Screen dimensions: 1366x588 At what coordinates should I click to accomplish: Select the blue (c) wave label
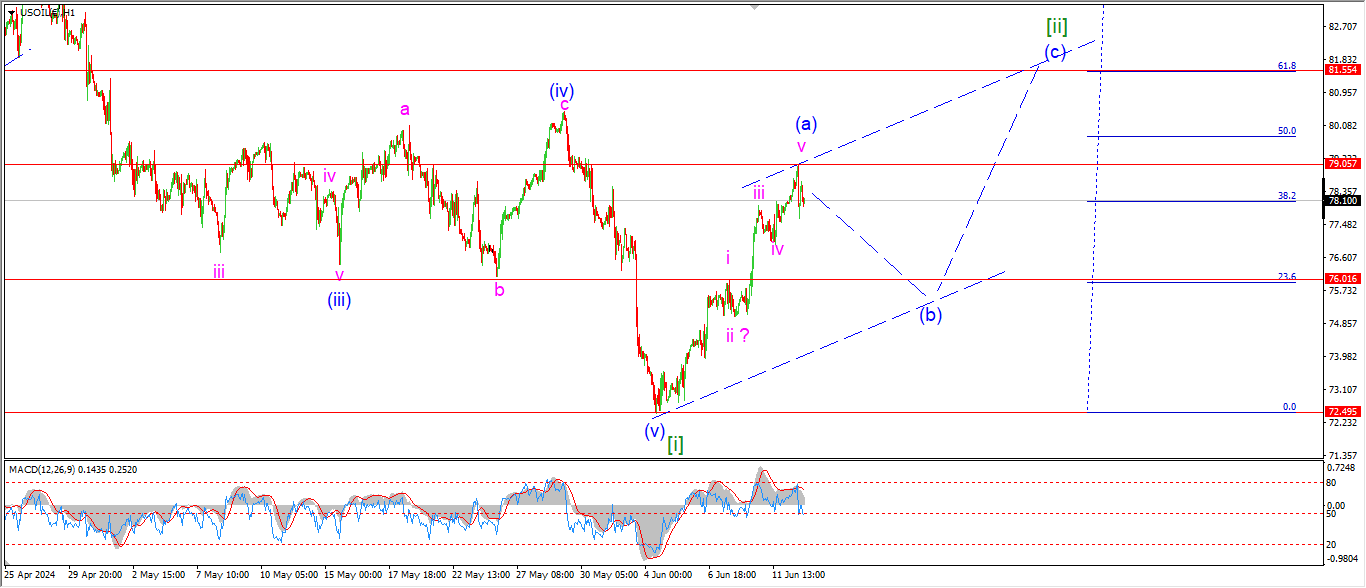click(1054, 51)
